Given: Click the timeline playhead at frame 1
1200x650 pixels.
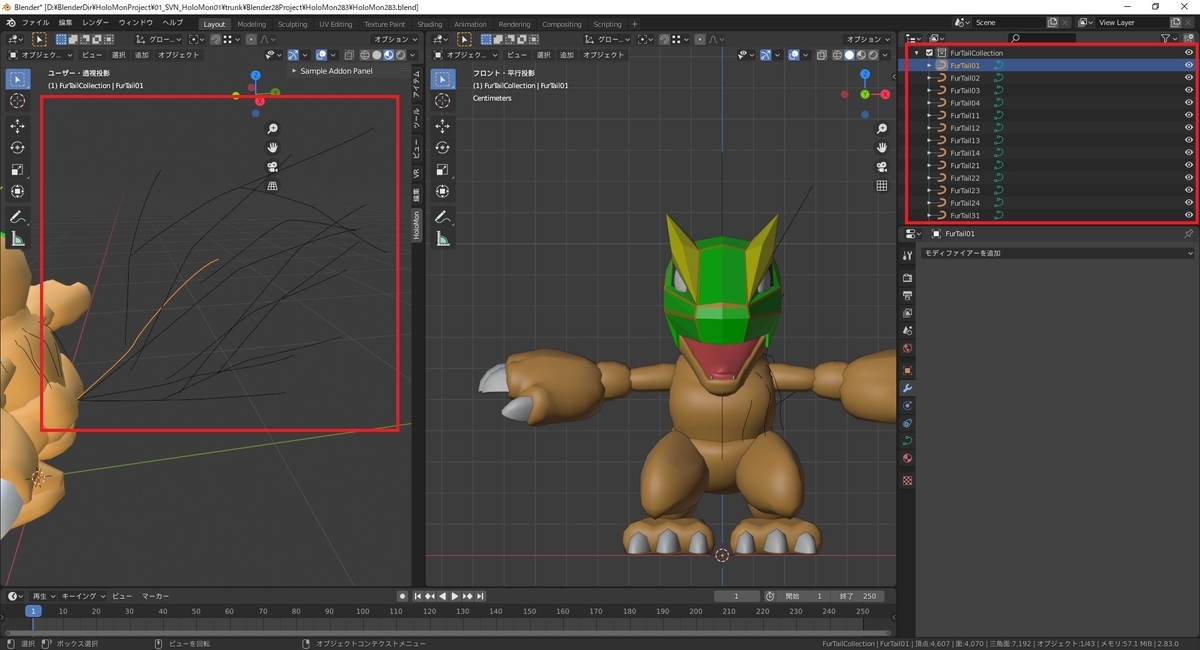Looking at the screenshot, I should click(33, 611).
